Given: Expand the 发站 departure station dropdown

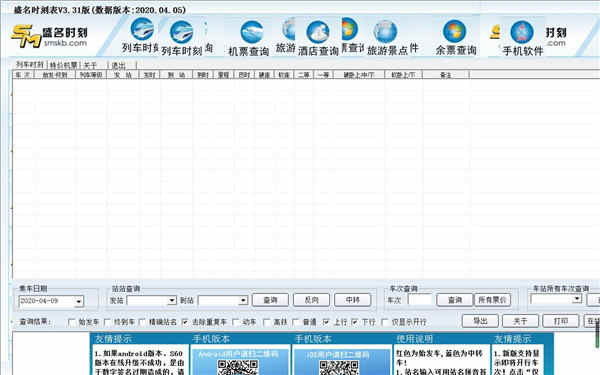Looking at the screenshot, I should [x=172, y=300].
